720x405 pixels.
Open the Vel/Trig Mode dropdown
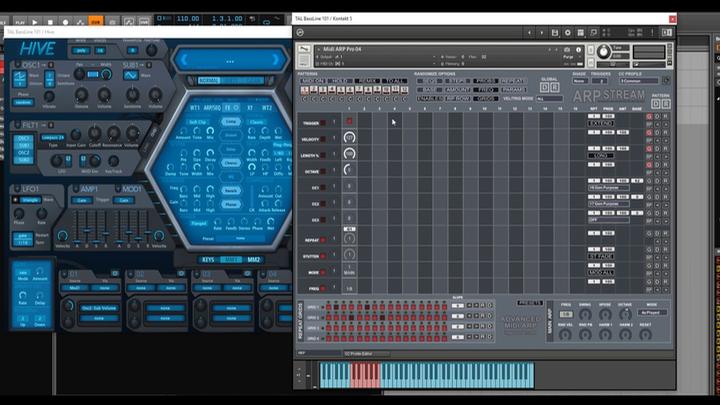point(549,99)
